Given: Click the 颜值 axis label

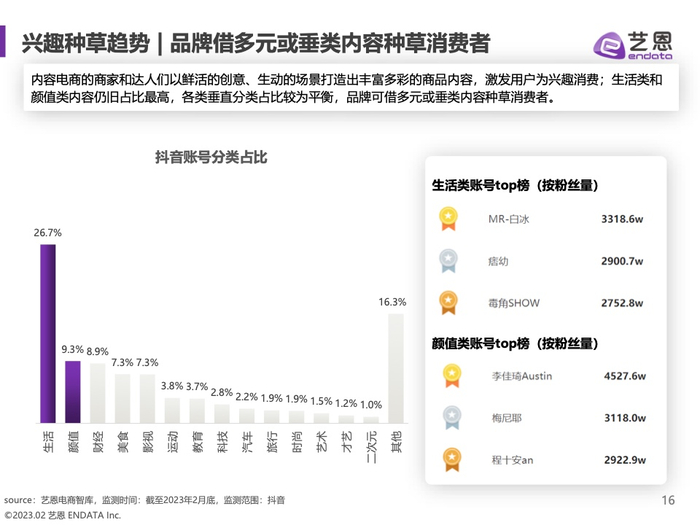Looking at the screenshot, I should coord(73,441).
